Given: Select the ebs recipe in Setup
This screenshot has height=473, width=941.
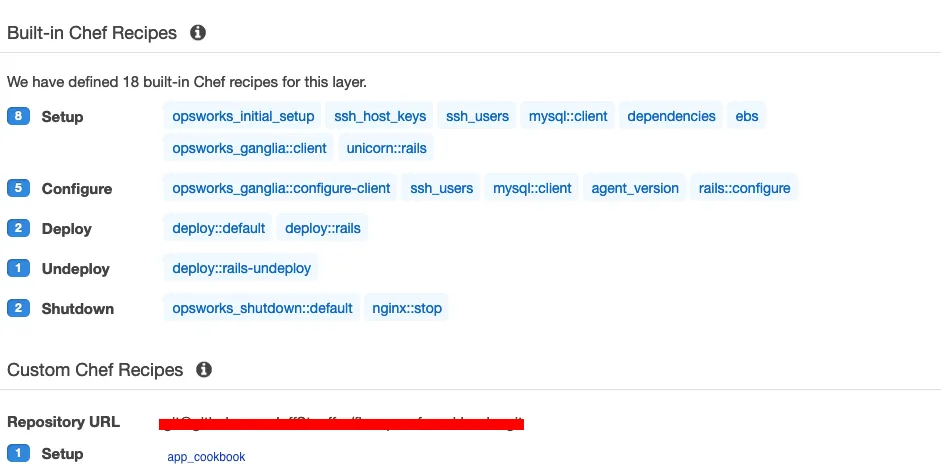Looking at the screenshot, I should [747, 116].
